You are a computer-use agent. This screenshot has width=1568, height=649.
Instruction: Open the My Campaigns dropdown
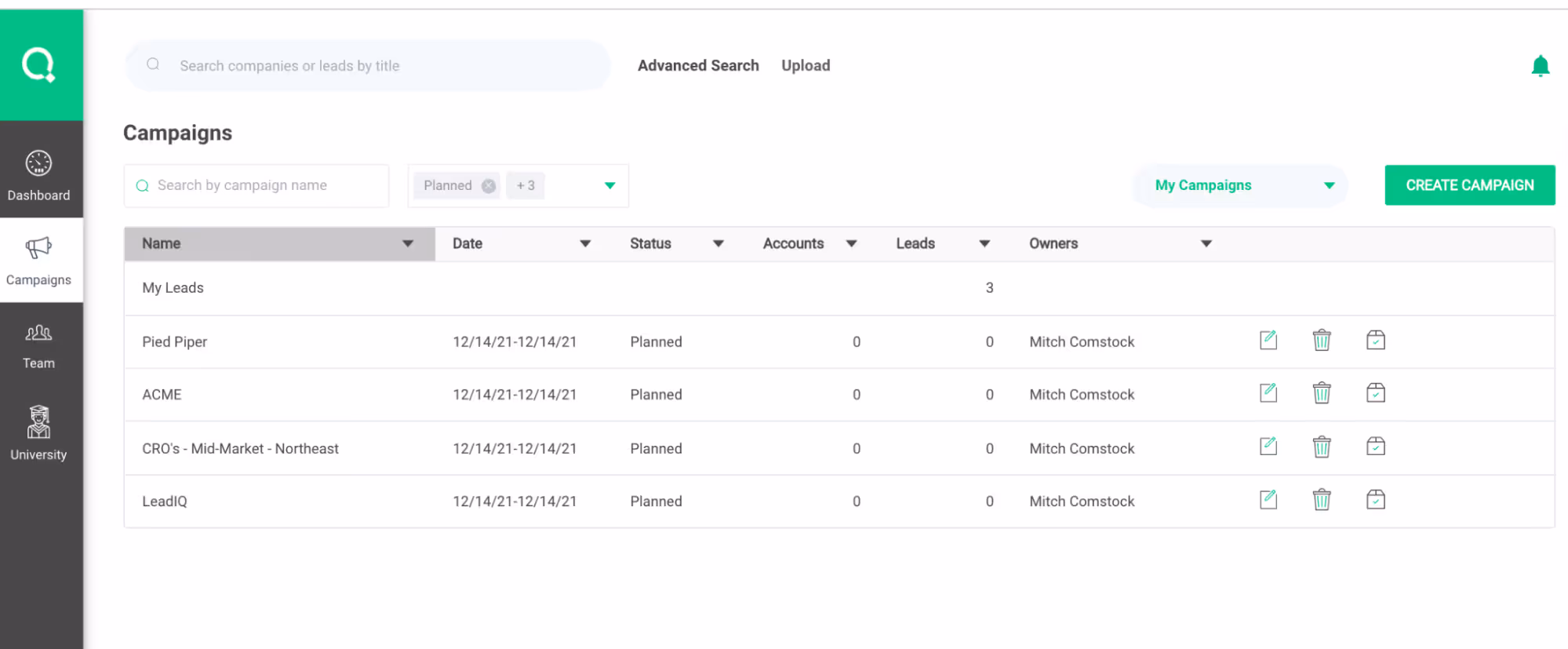(x=1241, y=186)
